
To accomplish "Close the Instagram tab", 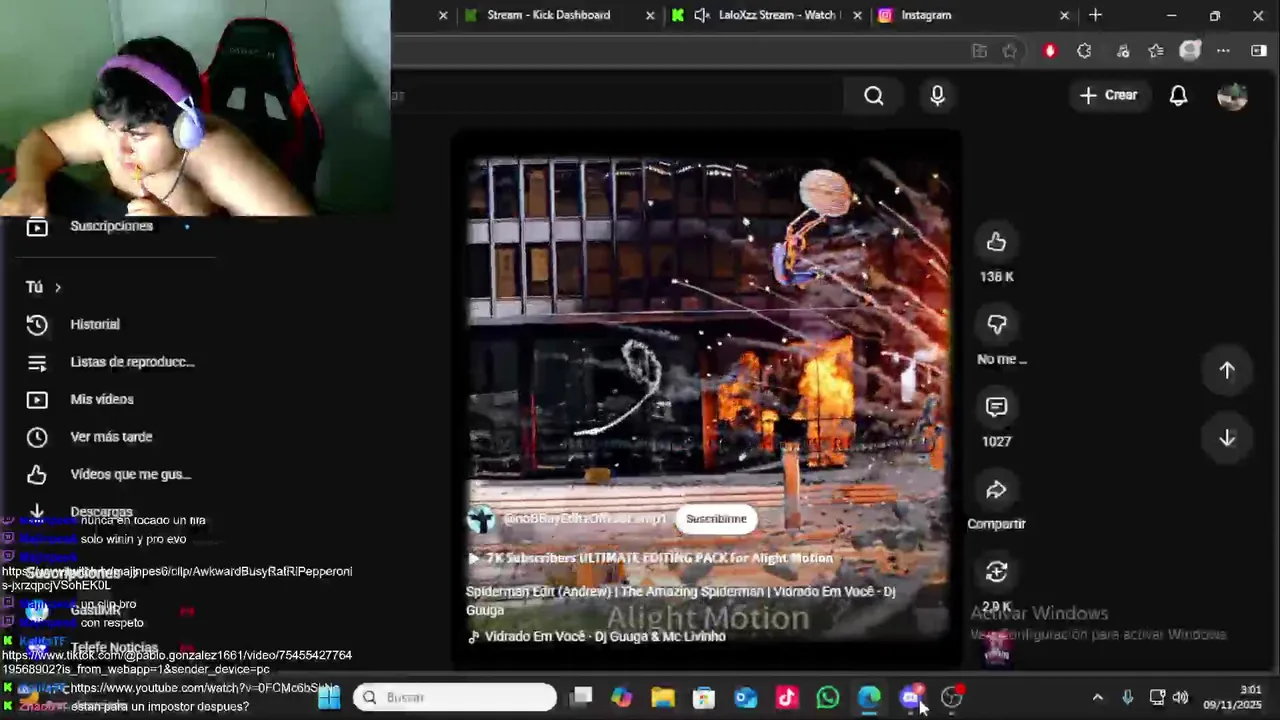I will [x=1064, y=15].
